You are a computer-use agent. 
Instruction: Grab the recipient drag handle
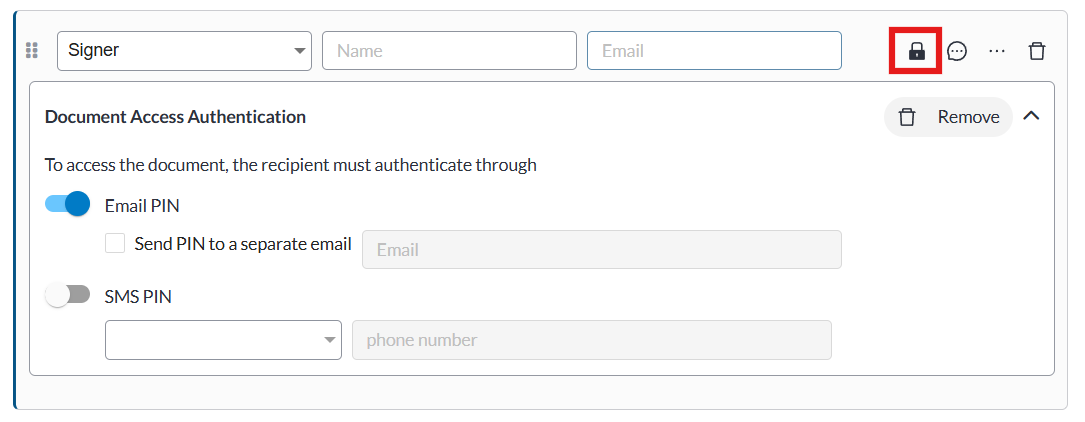click(x=31, y=51)
